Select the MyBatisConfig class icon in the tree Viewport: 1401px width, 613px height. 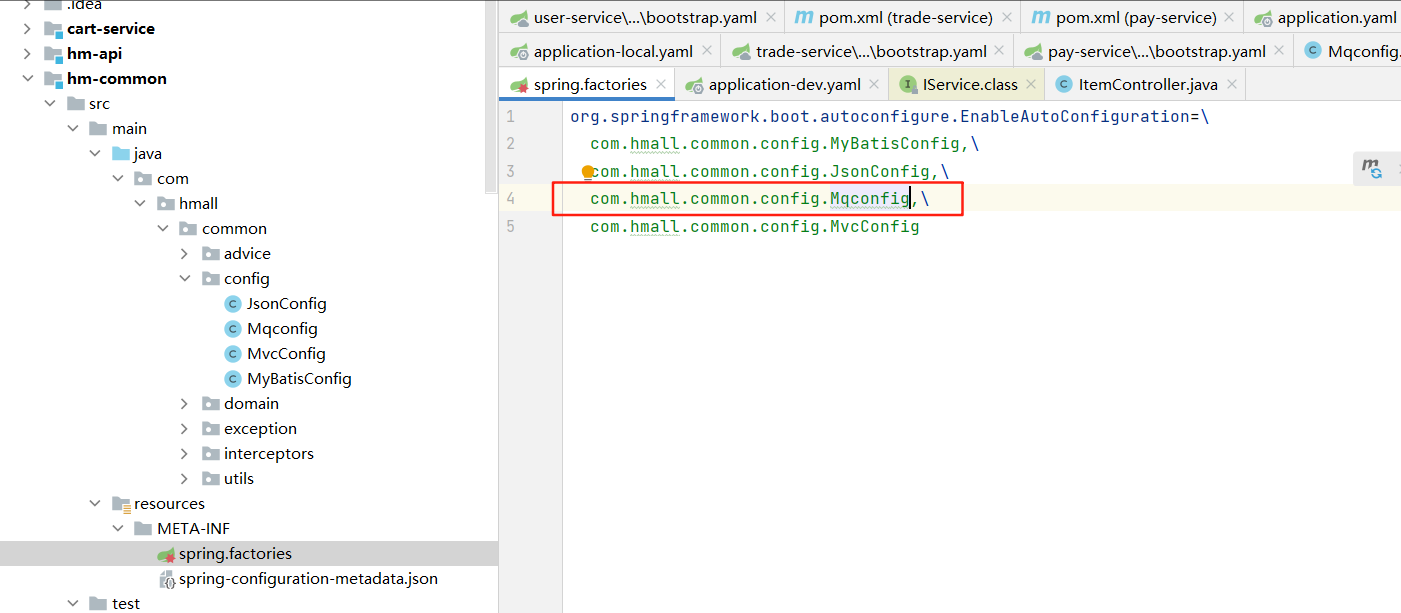coord(233,379)
